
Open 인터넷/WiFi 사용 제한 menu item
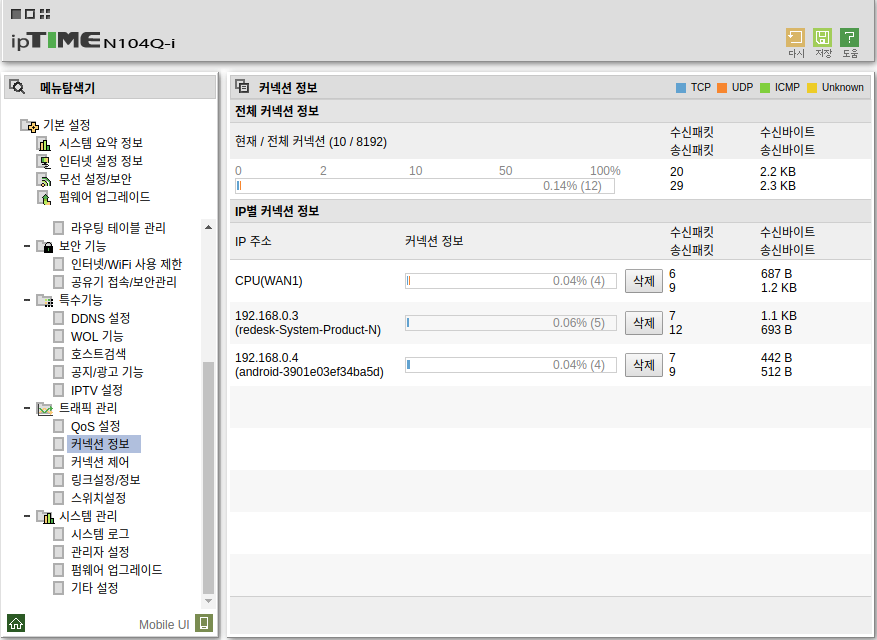(126, 264)
